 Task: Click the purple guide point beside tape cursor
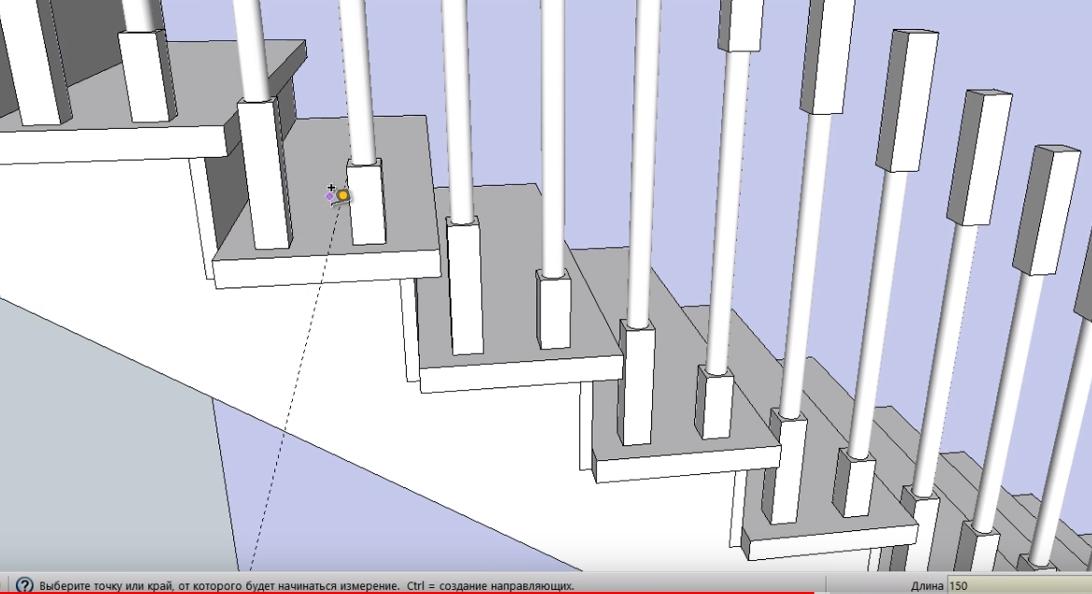[330, 197]
